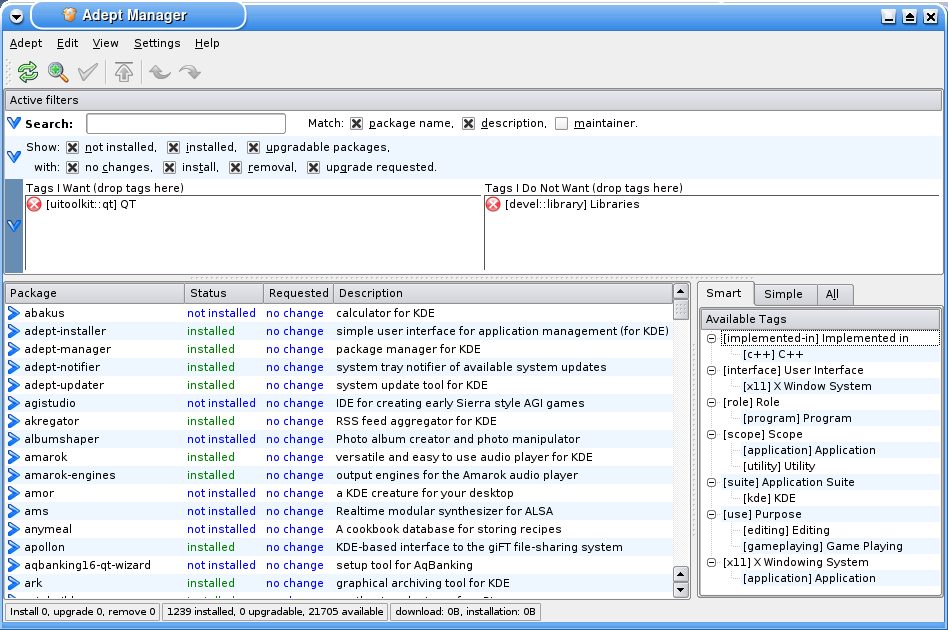Enable the maintainer match checkbox
The width and height of the screenshot is (948, 630).
[562, 123]
